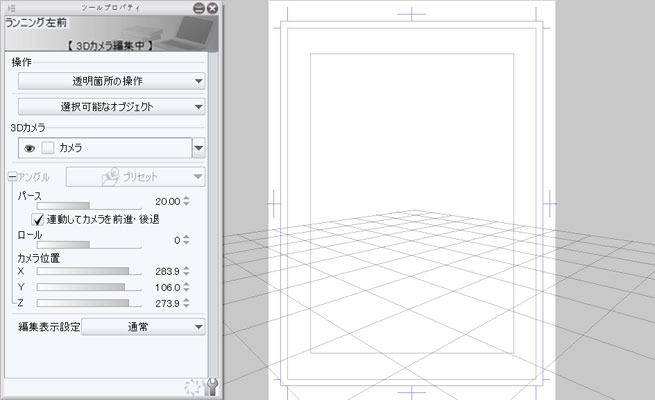Screen dimensions: 655x400
Task: Minimize the Tool Property panel
Action: 199,8
